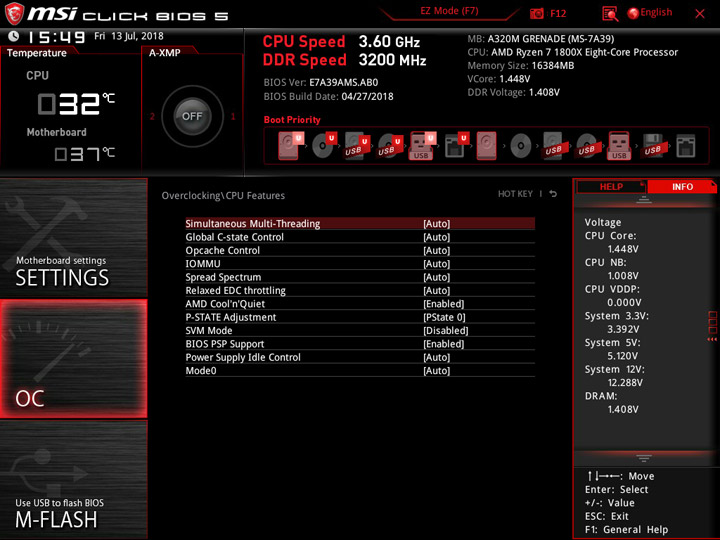
Task: Select the UEFI hard disk boot device icon
Action: pos(290,146)
